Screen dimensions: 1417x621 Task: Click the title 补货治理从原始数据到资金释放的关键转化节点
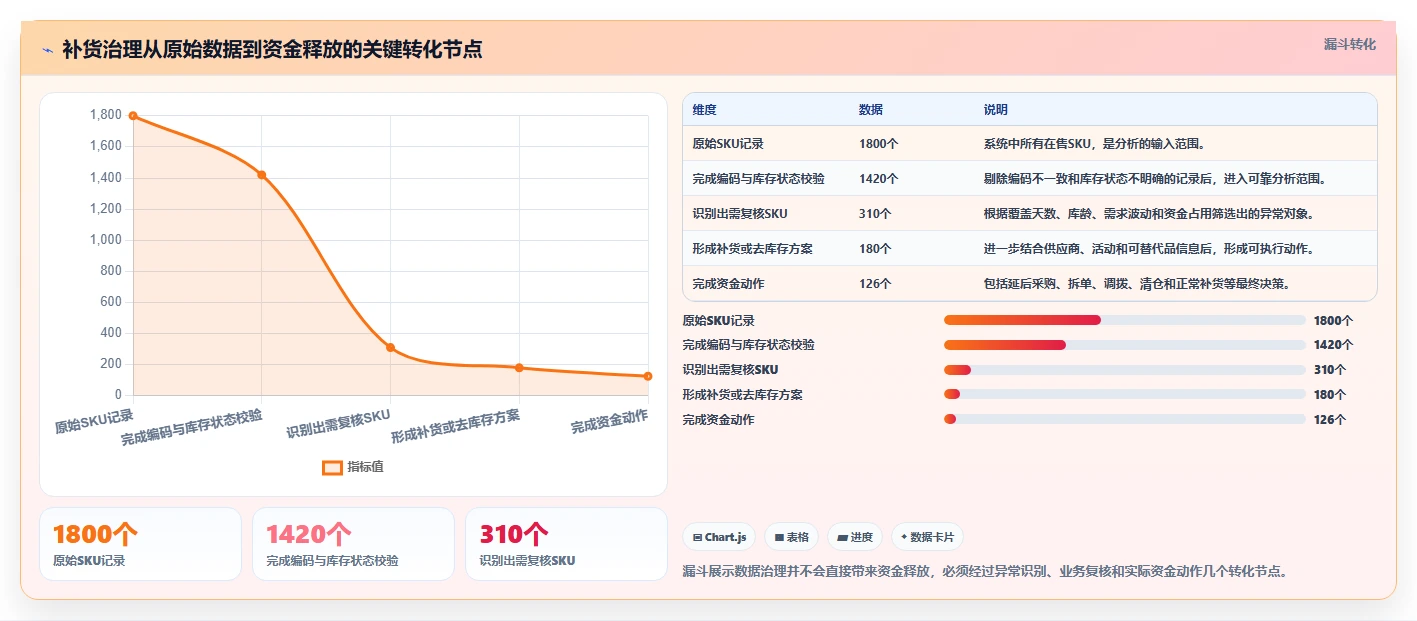click(272, 49)
